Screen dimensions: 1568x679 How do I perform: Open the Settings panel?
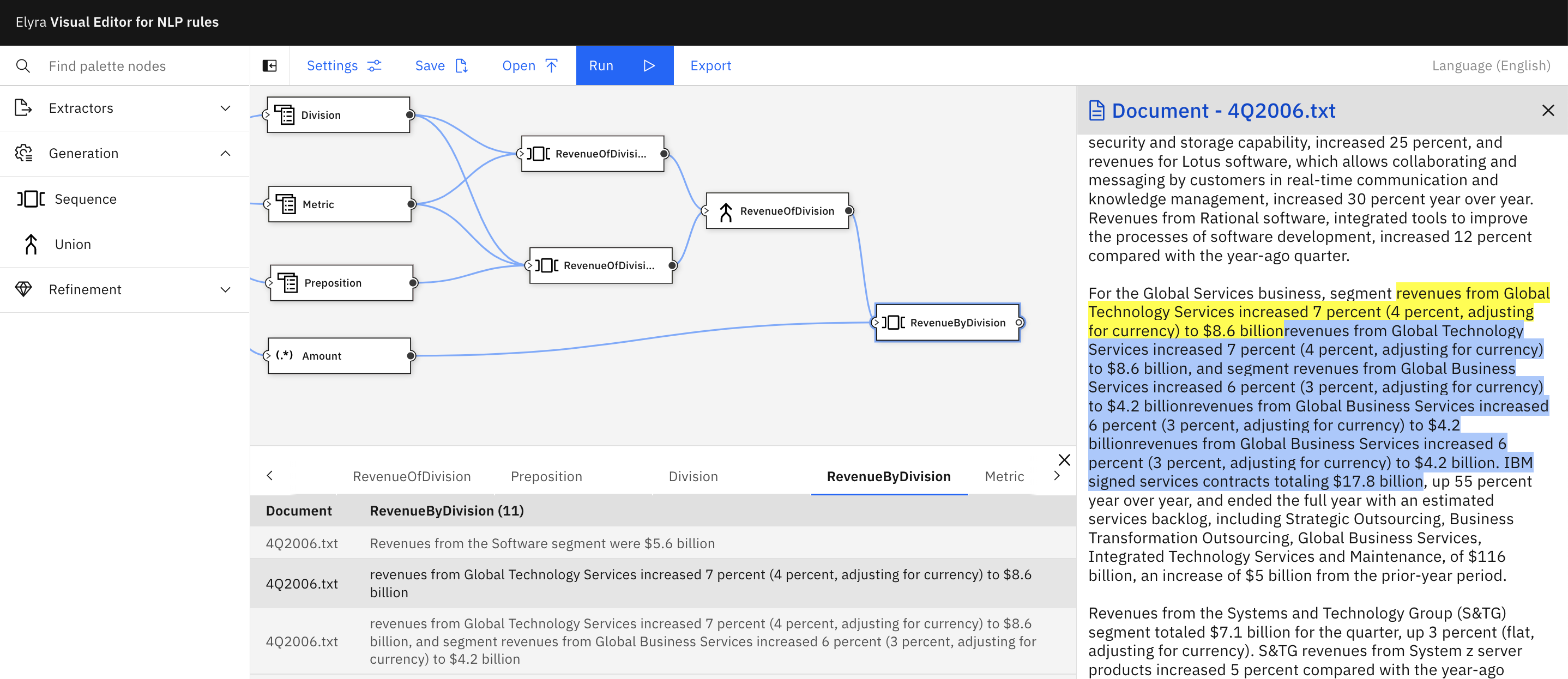click(345, 65)
